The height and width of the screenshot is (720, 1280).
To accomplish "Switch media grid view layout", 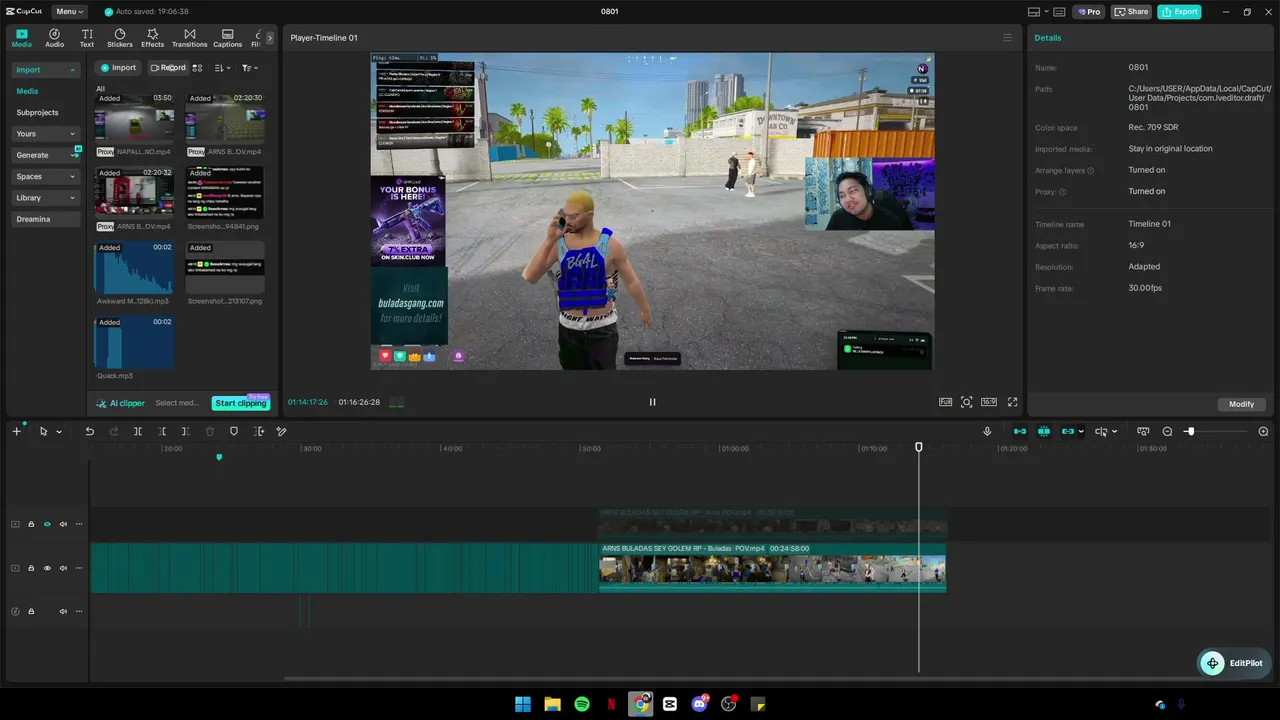I will [x=197, y=68].
